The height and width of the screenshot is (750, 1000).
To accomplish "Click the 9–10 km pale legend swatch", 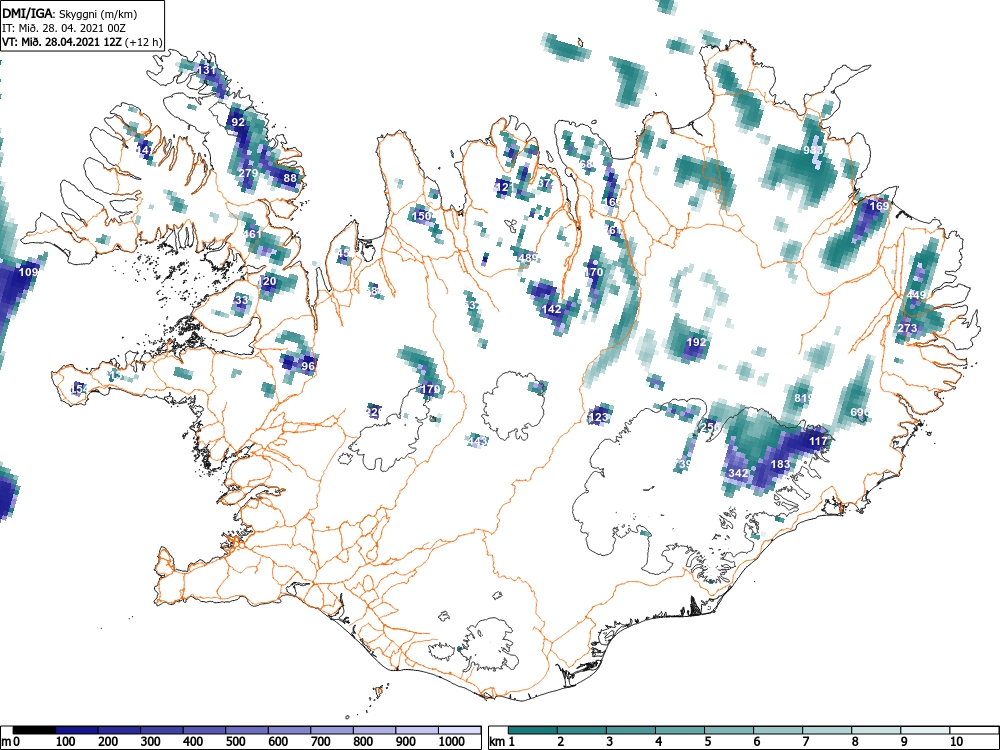I will tap(925, 730).
